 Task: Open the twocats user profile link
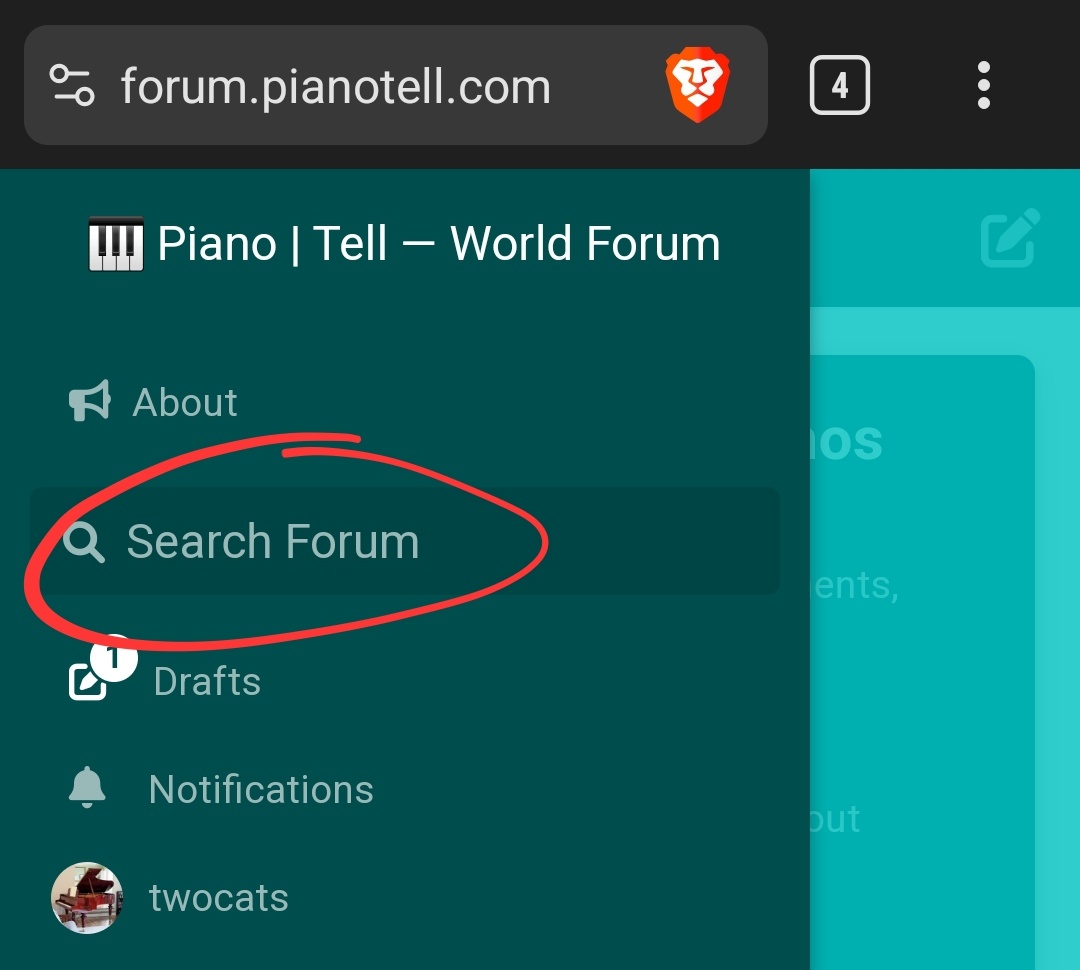pos(218,898)
